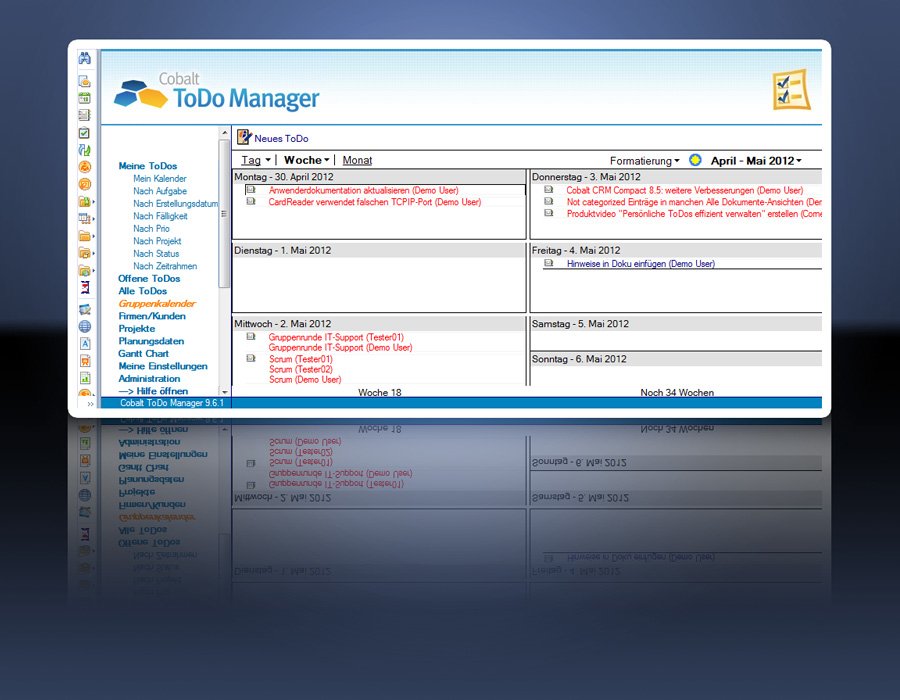Open the document icon with letter A
The image size is (900, 700).
point(84,344)
